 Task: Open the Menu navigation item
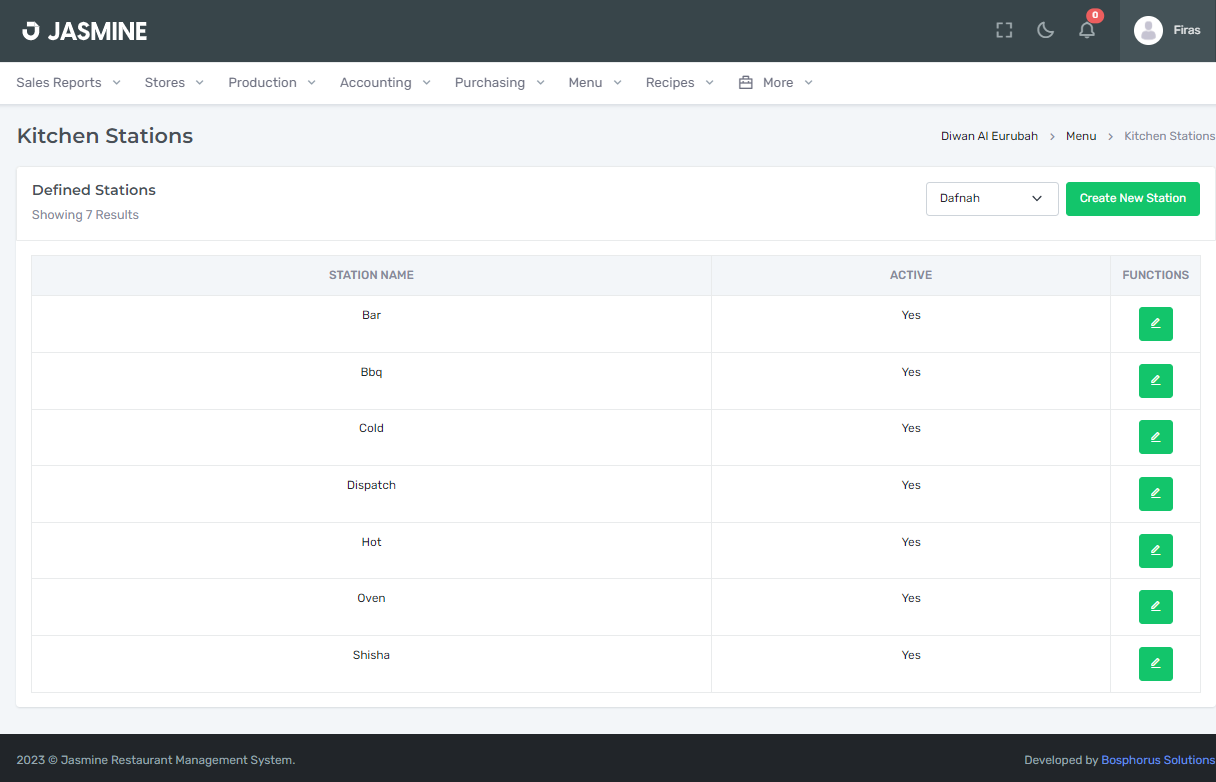click(x=595, y=83)
